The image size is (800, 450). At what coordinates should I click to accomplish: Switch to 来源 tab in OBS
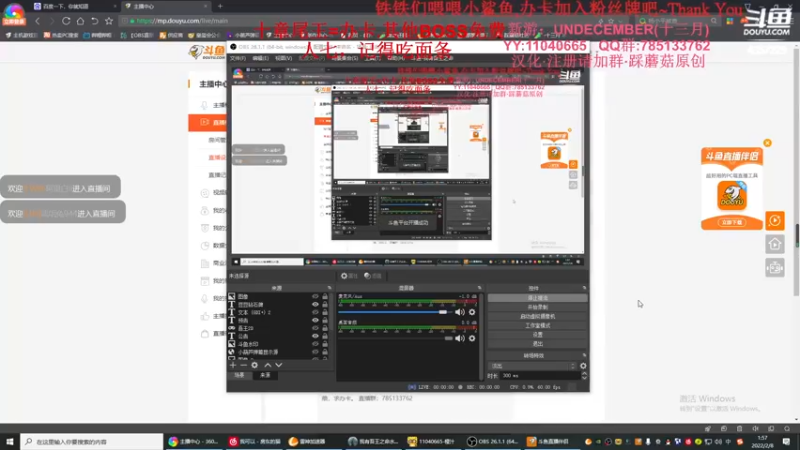point(265,375)
